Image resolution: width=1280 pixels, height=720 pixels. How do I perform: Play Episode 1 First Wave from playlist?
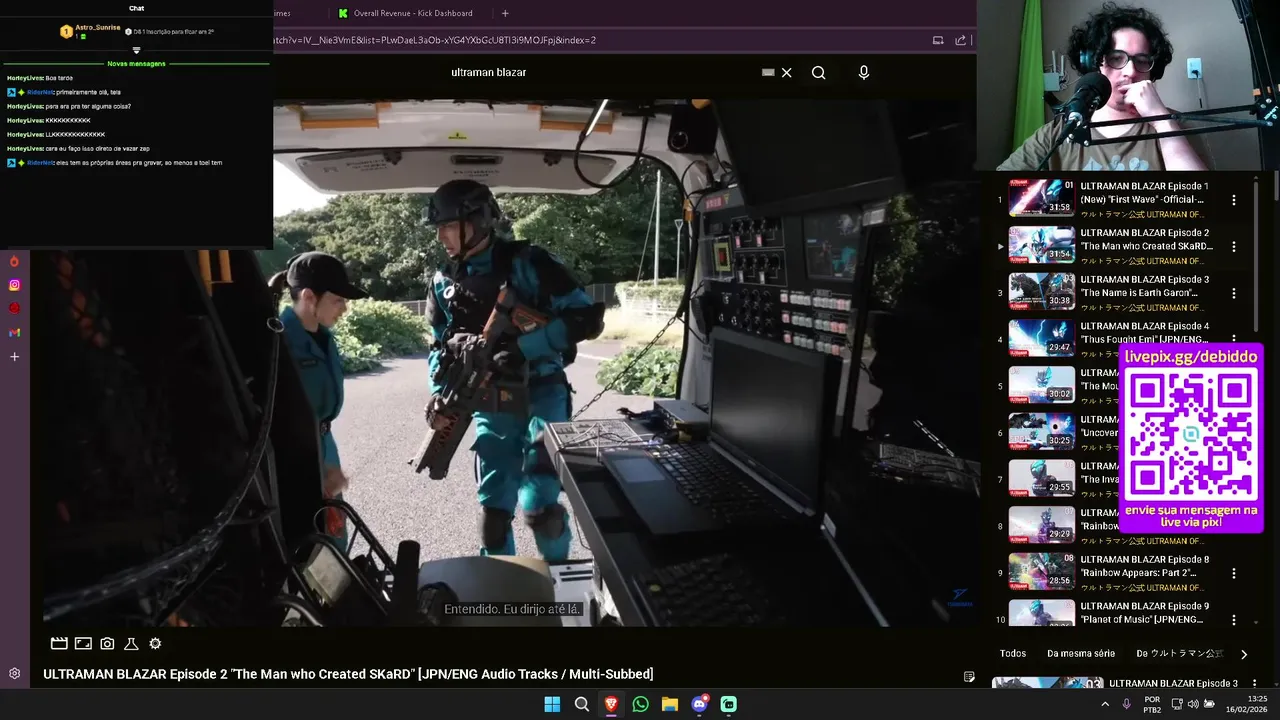pyautogui.click(x=1144, y=193)
